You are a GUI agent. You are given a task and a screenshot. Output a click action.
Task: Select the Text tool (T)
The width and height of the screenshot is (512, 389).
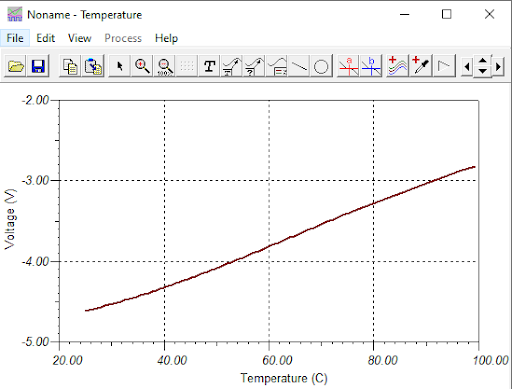point(209,66)
